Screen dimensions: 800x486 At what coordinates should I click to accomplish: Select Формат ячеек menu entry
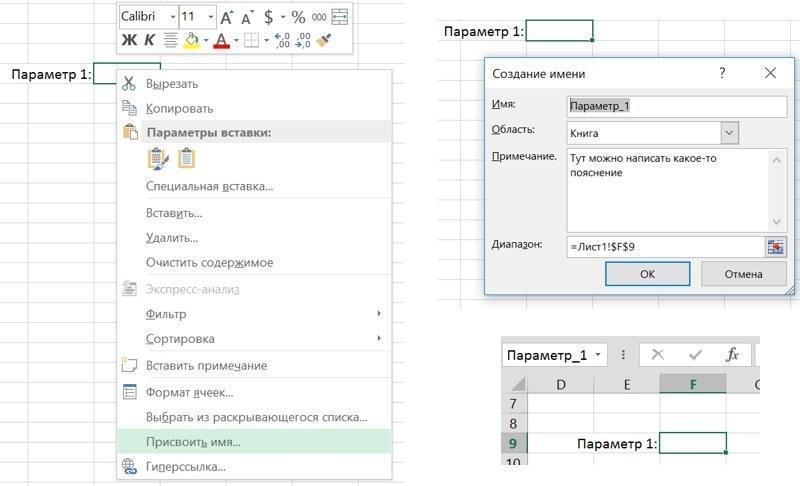click(x=189, y=392)
